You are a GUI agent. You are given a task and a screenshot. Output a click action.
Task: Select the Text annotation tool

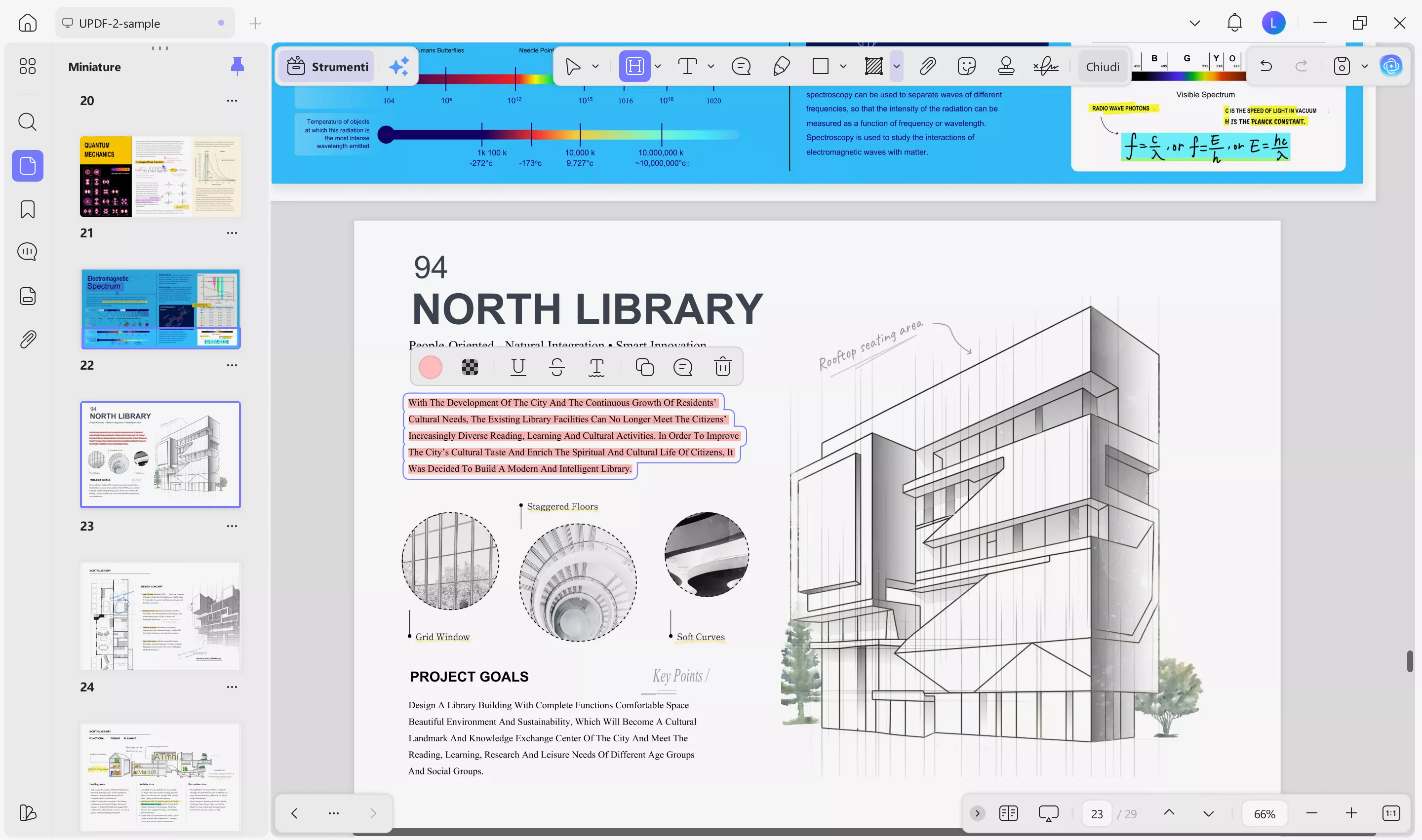pyautogui.click(x=687, y=66)
